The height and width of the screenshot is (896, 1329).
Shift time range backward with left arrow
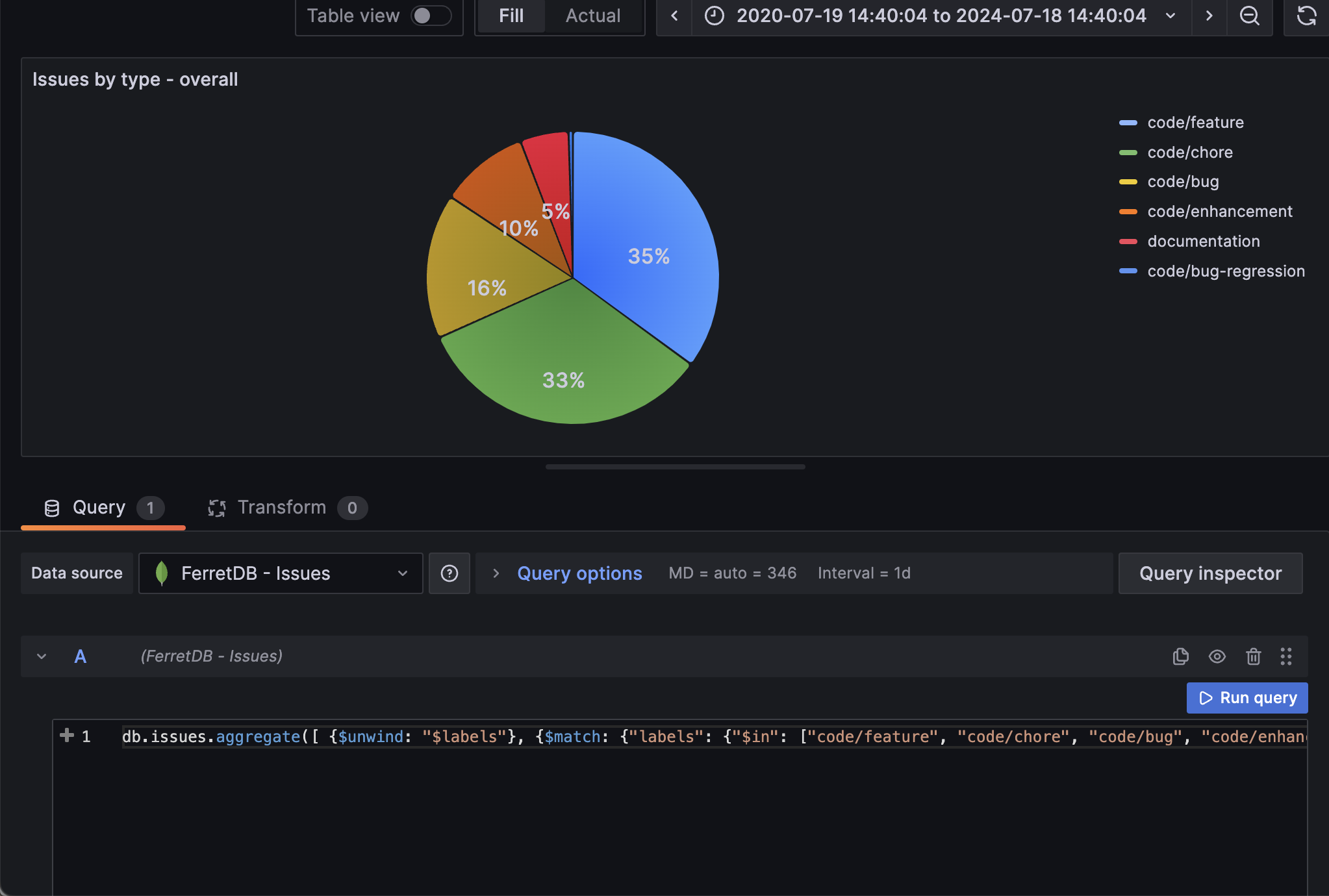pos(674,16)
